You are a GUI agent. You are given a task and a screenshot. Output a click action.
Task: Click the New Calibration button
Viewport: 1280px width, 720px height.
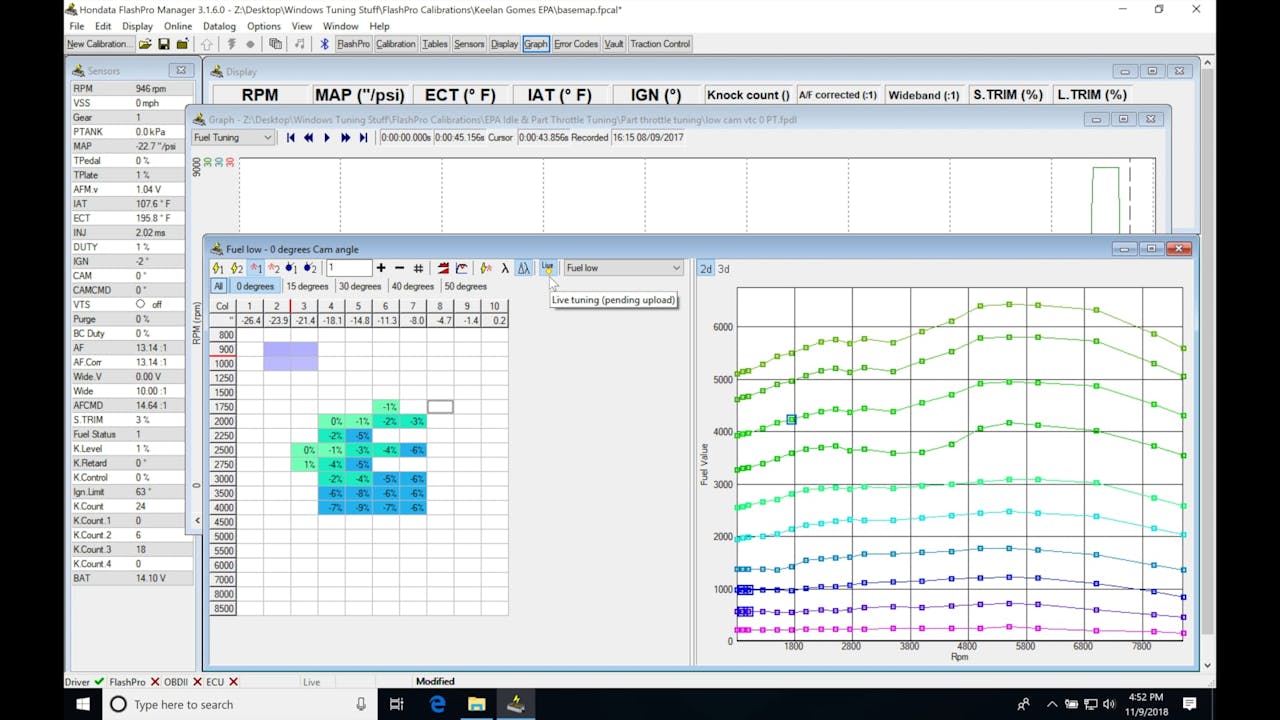click(98, 43)
